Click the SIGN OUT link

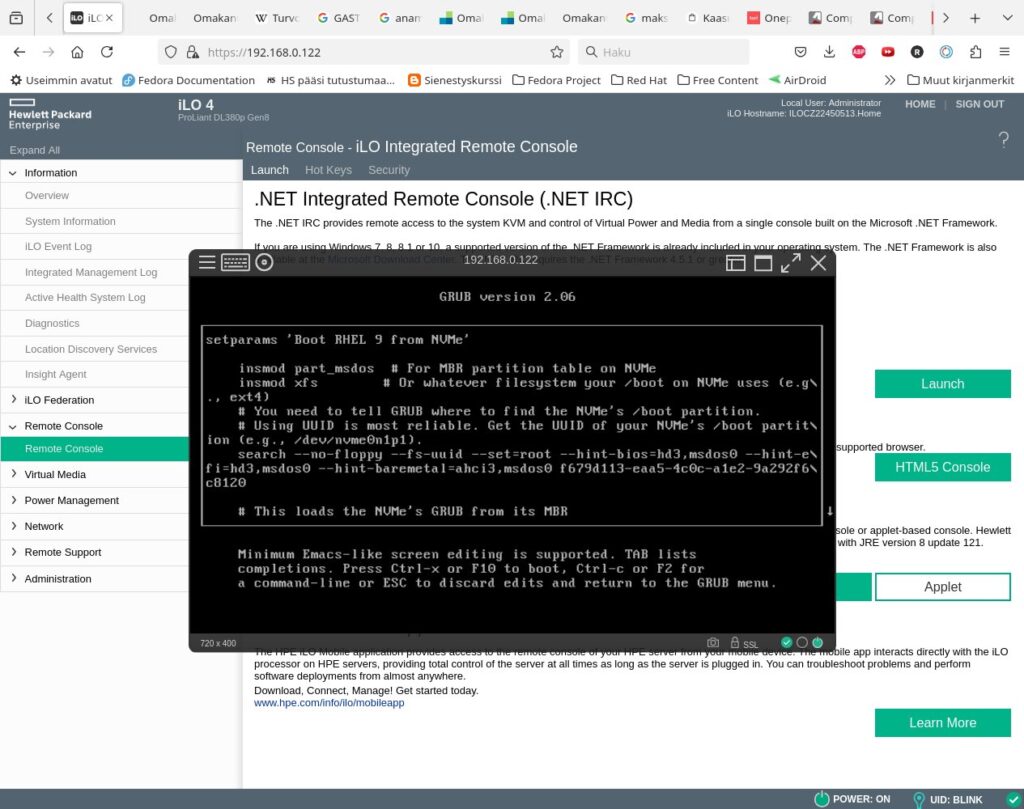pyautogui.click(x=980, y=104)
